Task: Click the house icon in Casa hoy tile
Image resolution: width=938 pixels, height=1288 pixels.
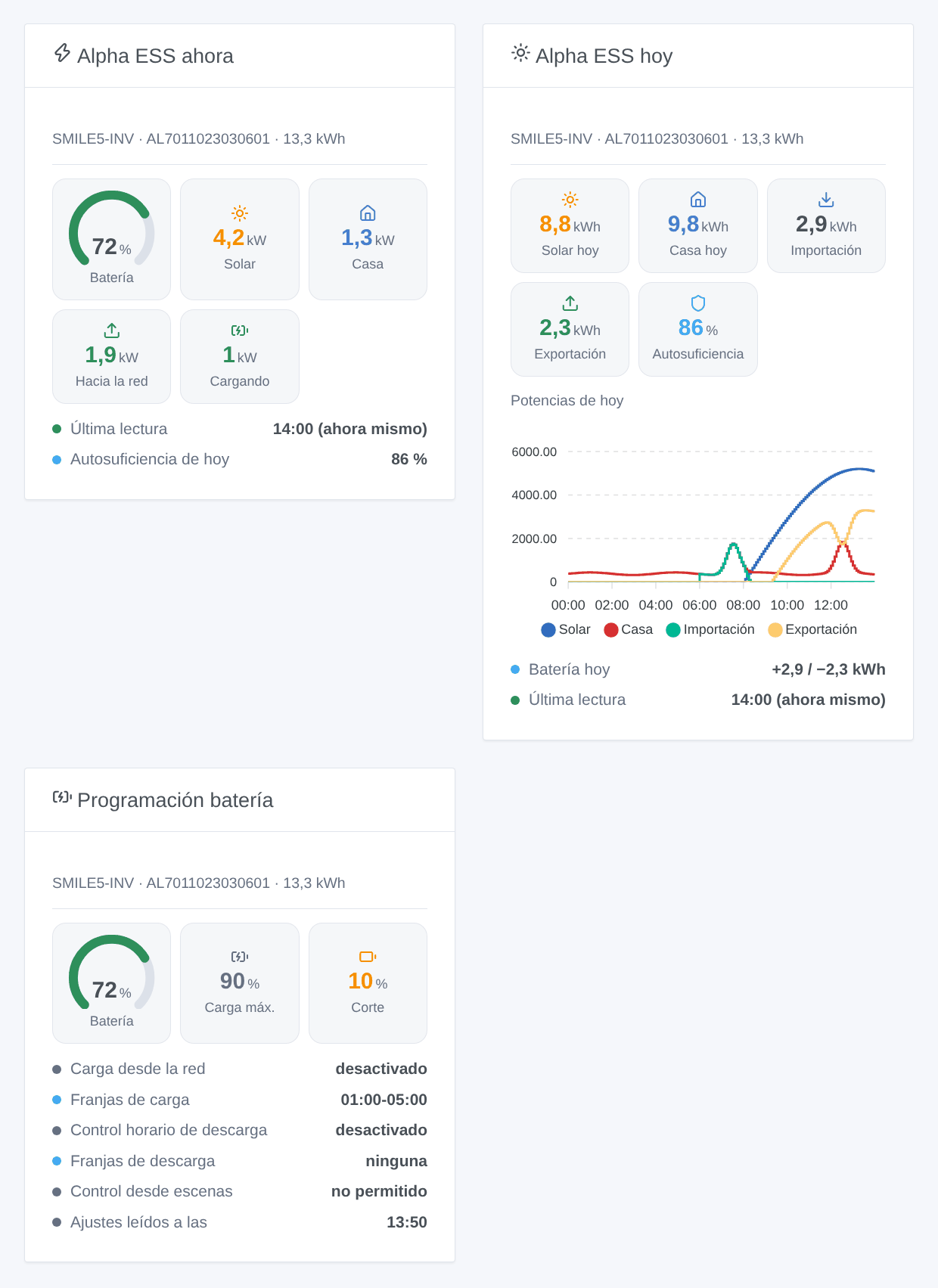Action: [698, 200]
